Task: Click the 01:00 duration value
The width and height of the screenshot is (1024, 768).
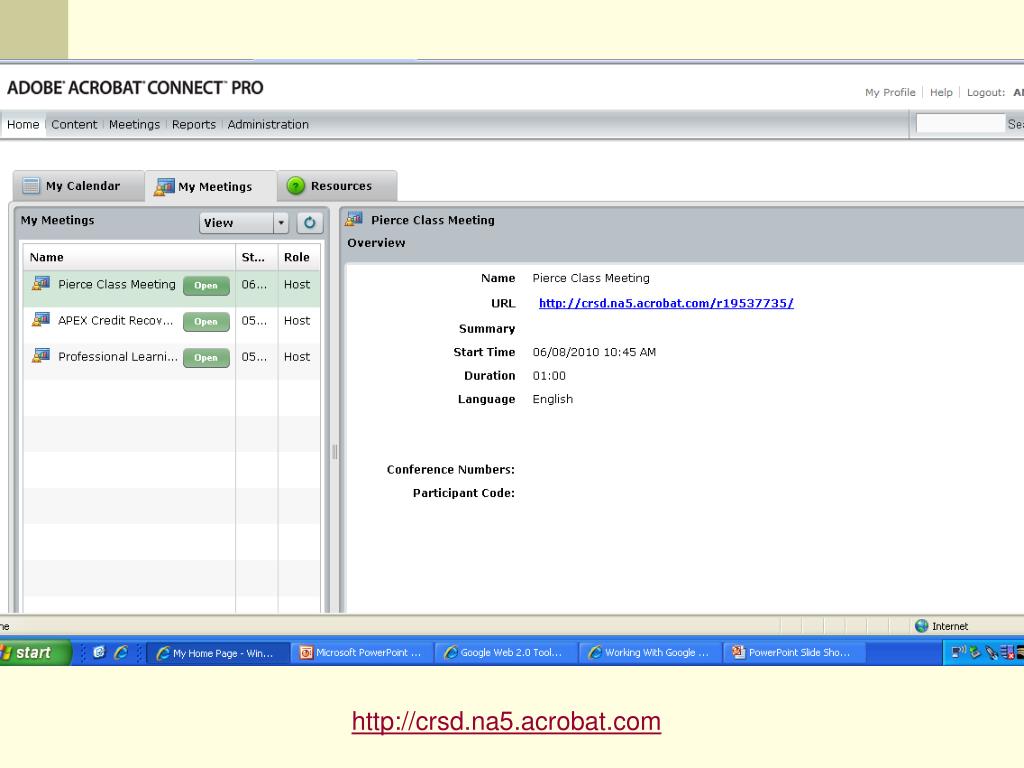Action: [549, 376]
